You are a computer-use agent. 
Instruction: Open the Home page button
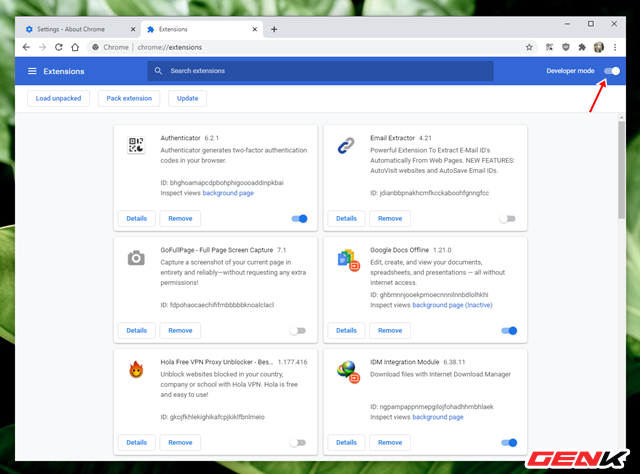pos(75,47)
